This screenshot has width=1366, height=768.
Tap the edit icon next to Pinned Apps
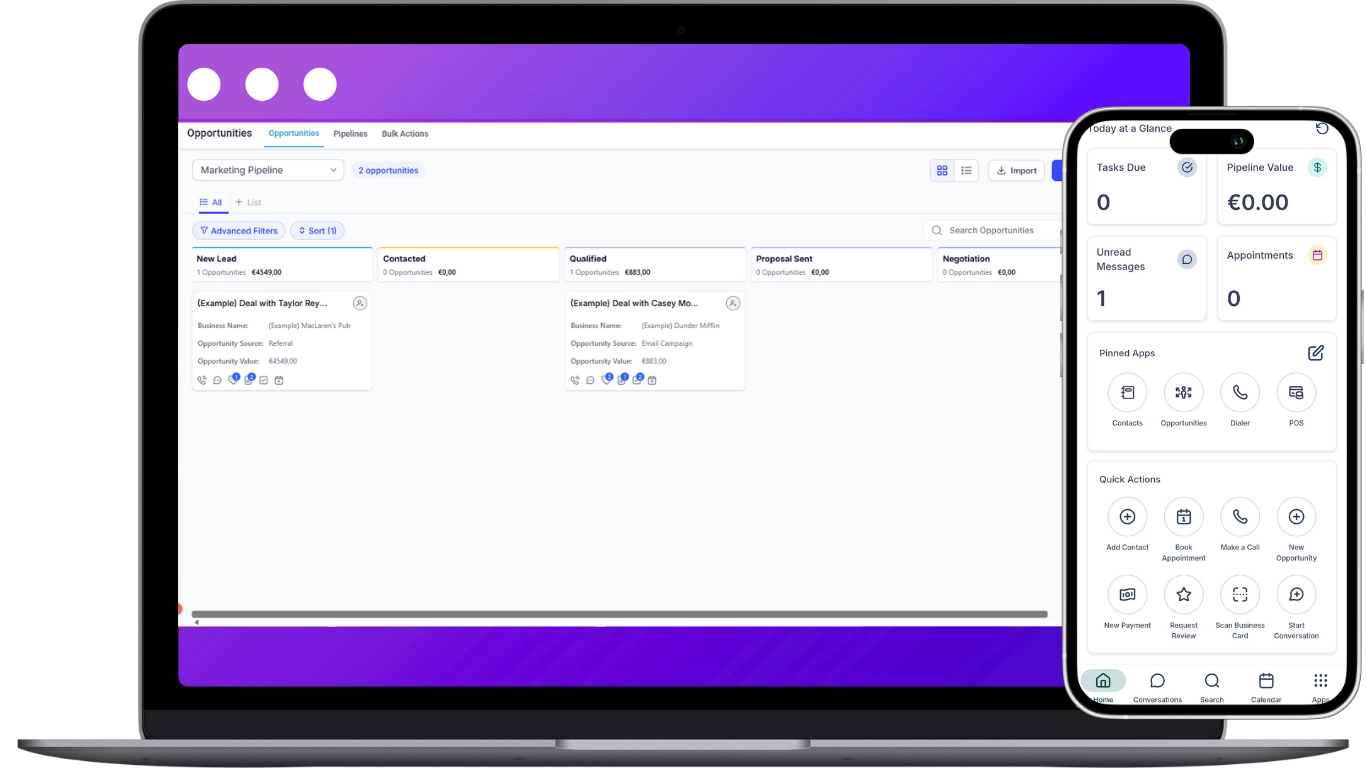click(x=1315, y=352)
